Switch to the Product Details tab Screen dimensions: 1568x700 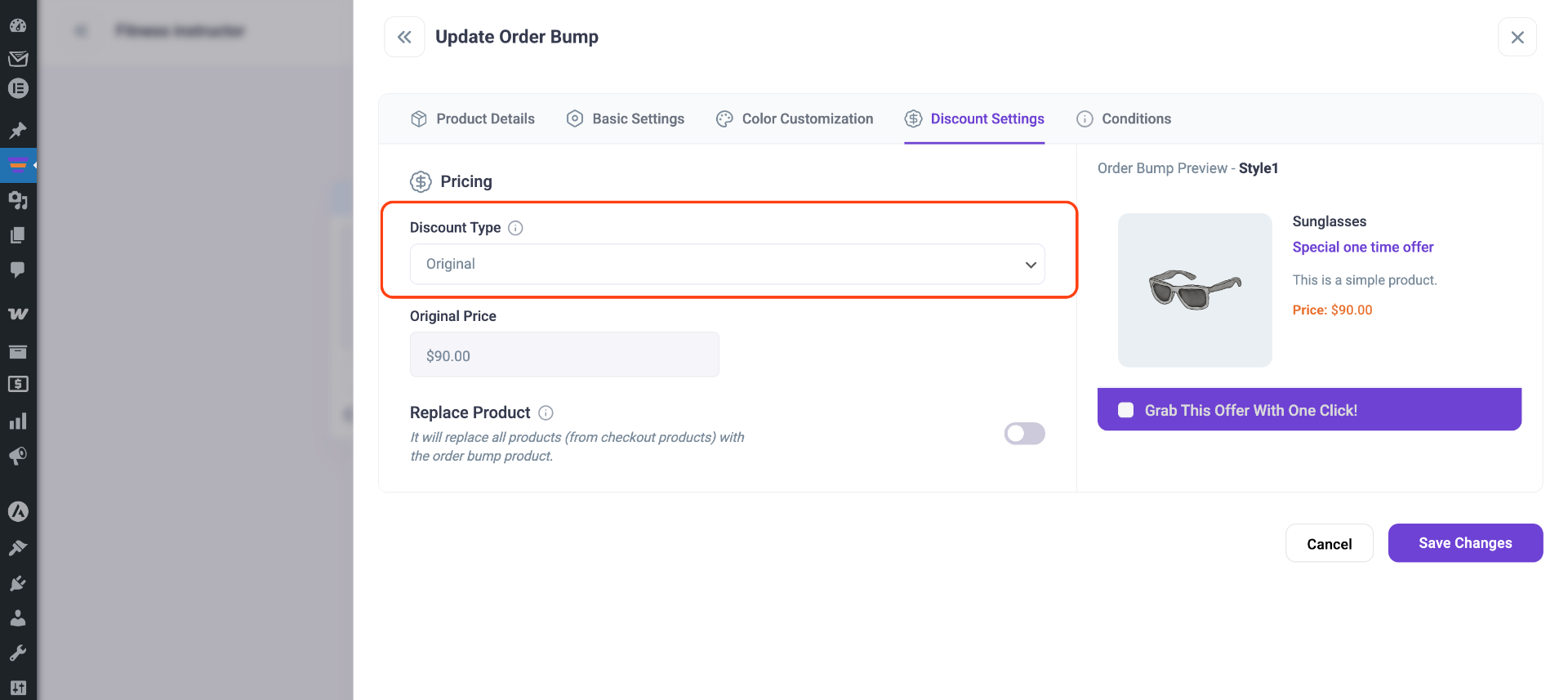point(473,119)
